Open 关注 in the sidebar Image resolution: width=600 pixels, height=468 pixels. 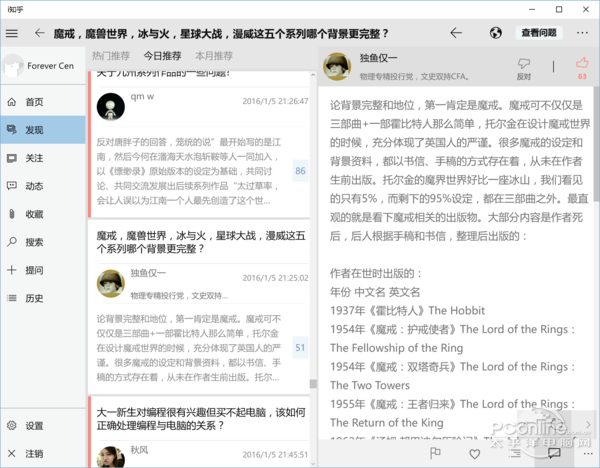tap(43, 158)
